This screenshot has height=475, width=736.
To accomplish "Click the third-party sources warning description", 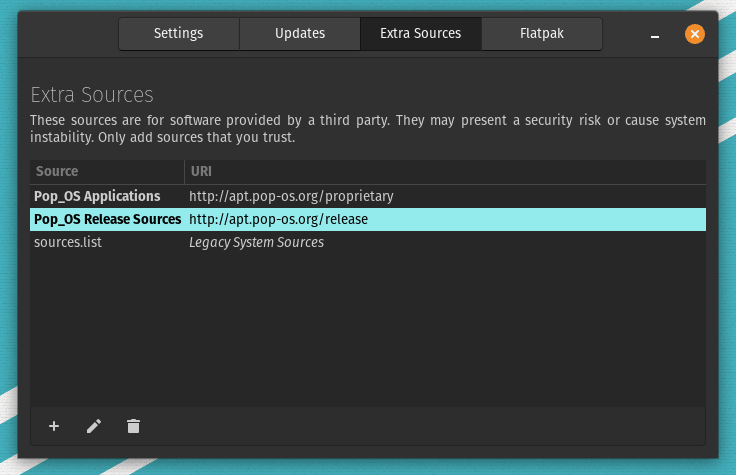I will (367, 129).
